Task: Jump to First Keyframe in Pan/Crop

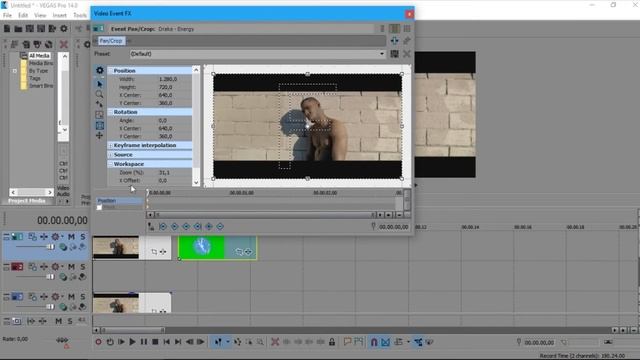Action: coord(163,226)
